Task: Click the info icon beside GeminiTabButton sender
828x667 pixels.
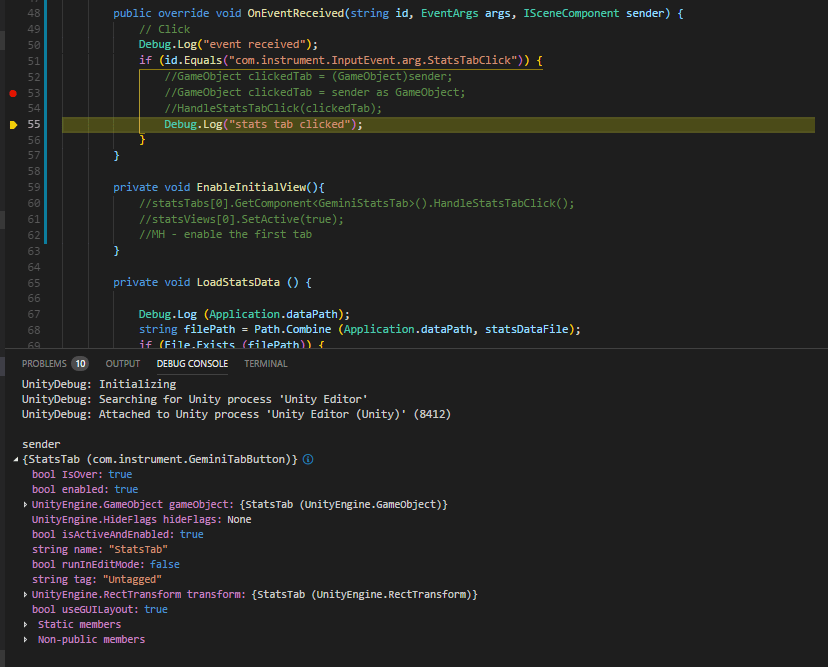Action: (x=308, y=459)
